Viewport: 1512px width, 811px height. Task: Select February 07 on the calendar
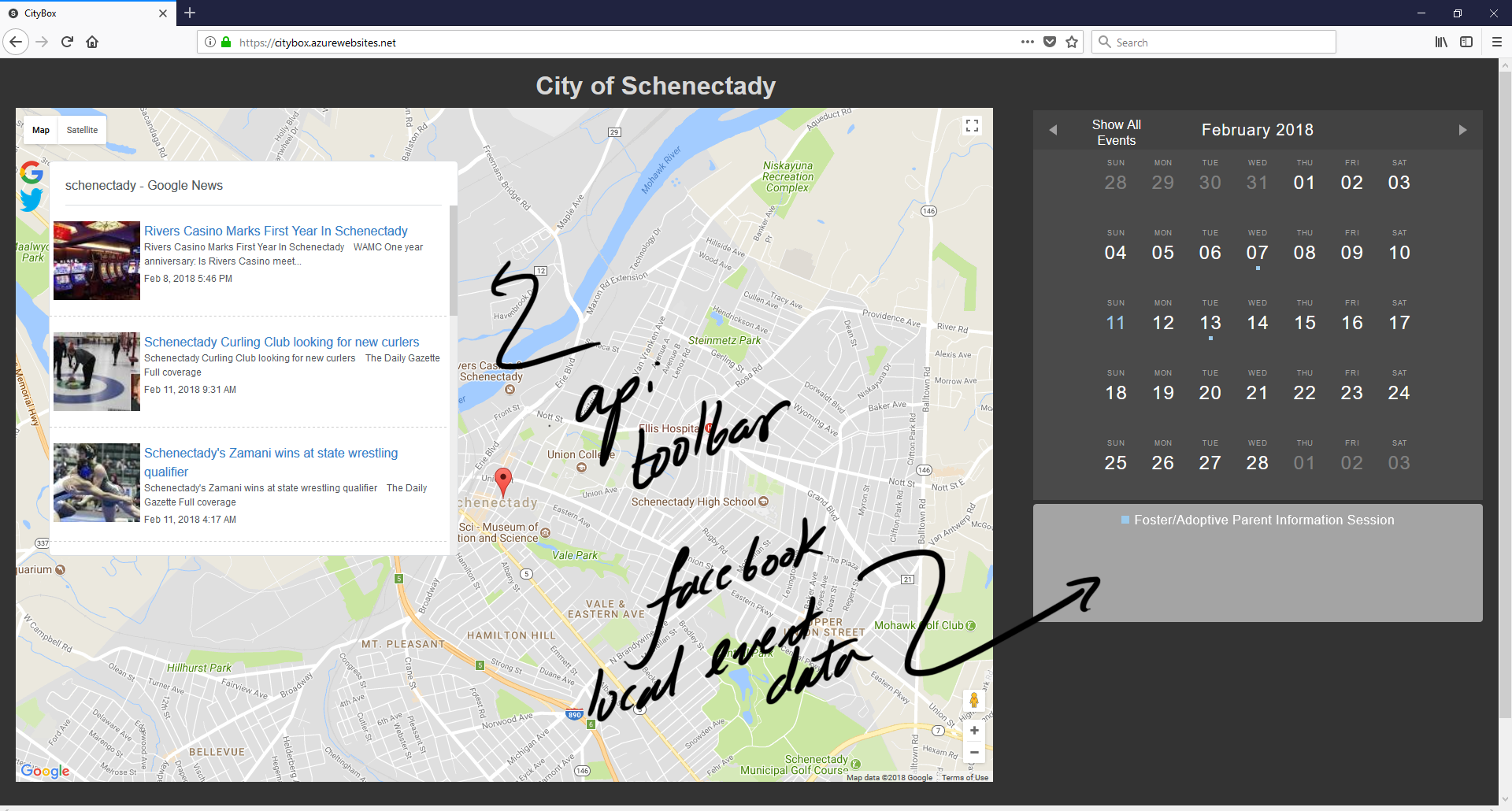[x=1258, y=252]
